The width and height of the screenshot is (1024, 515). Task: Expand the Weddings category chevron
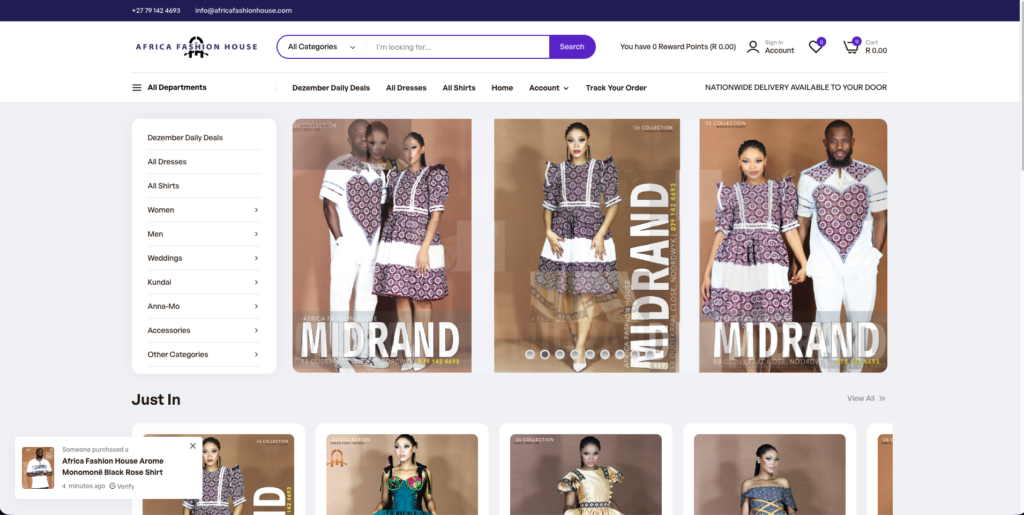[x=256, y=258]
